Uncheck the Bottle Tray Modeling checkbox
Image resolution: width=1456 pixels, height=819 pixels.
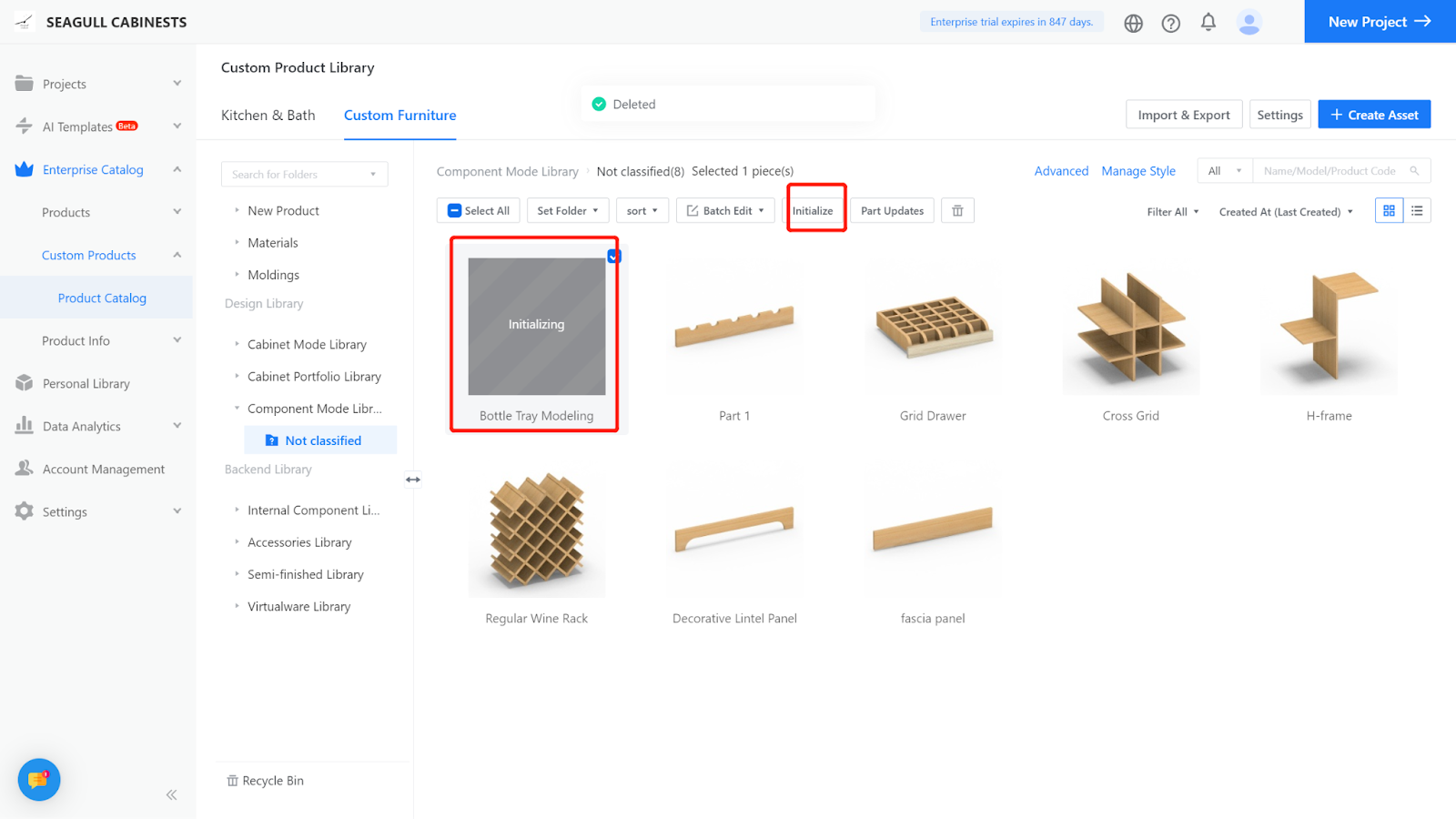(x=614, y=257)
